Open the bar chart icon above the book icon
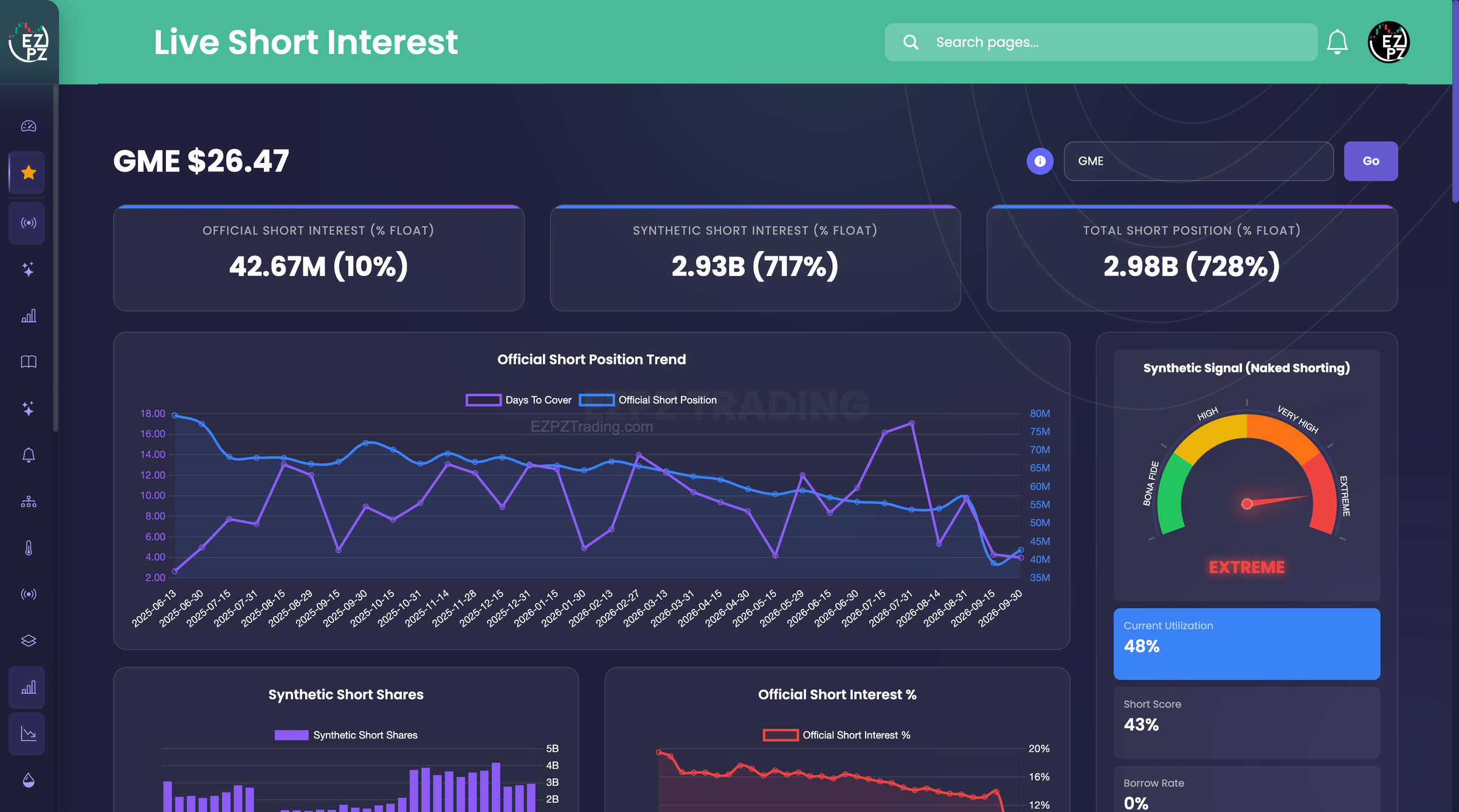This screenshot has width=1459, height=812. point(29,316)
